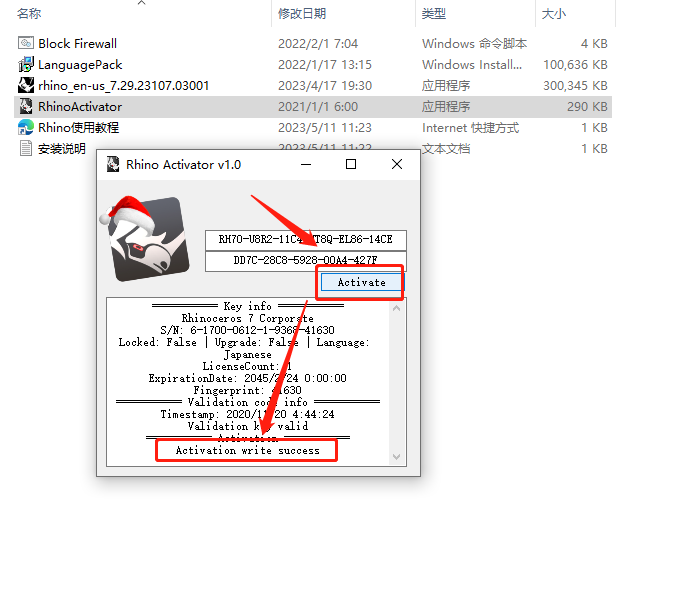Select the Block Firewall script icon
This screenshot has height=603, width=684.
point(26,43)
